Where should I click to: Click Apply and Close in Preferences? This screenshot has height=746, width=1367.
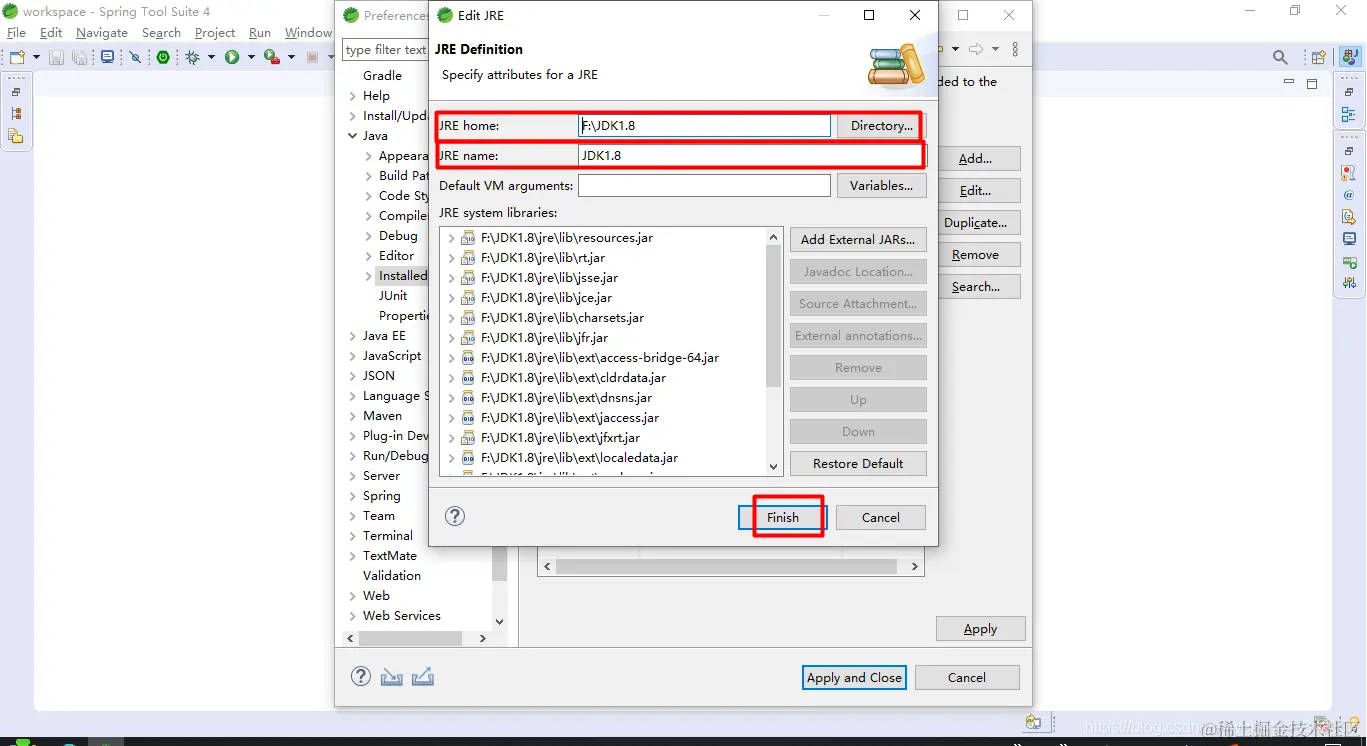(854, 677)
